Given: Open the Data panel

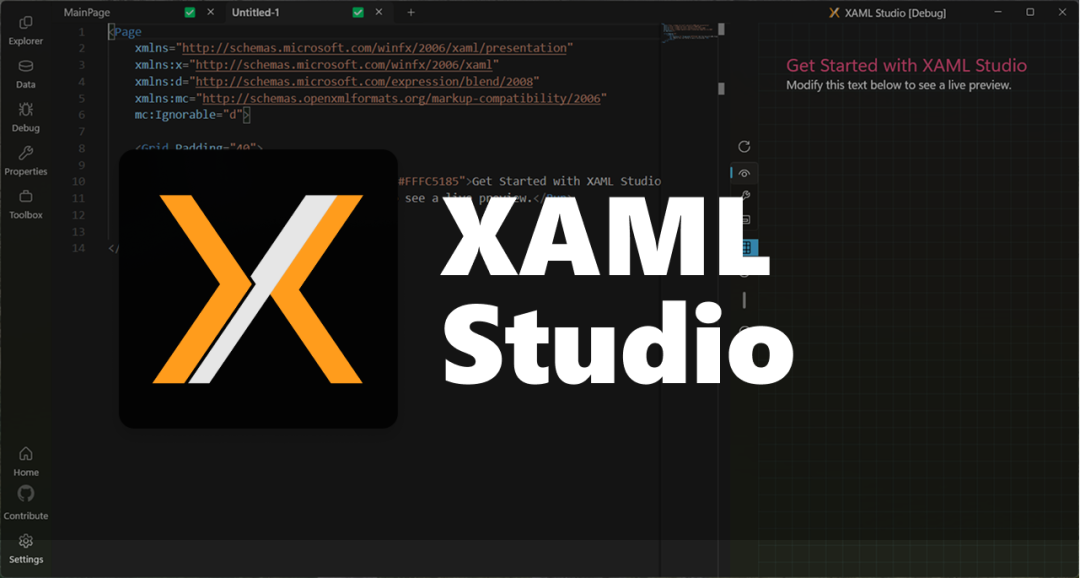Looking at the screenshot, I should click(x=26, y=74).
